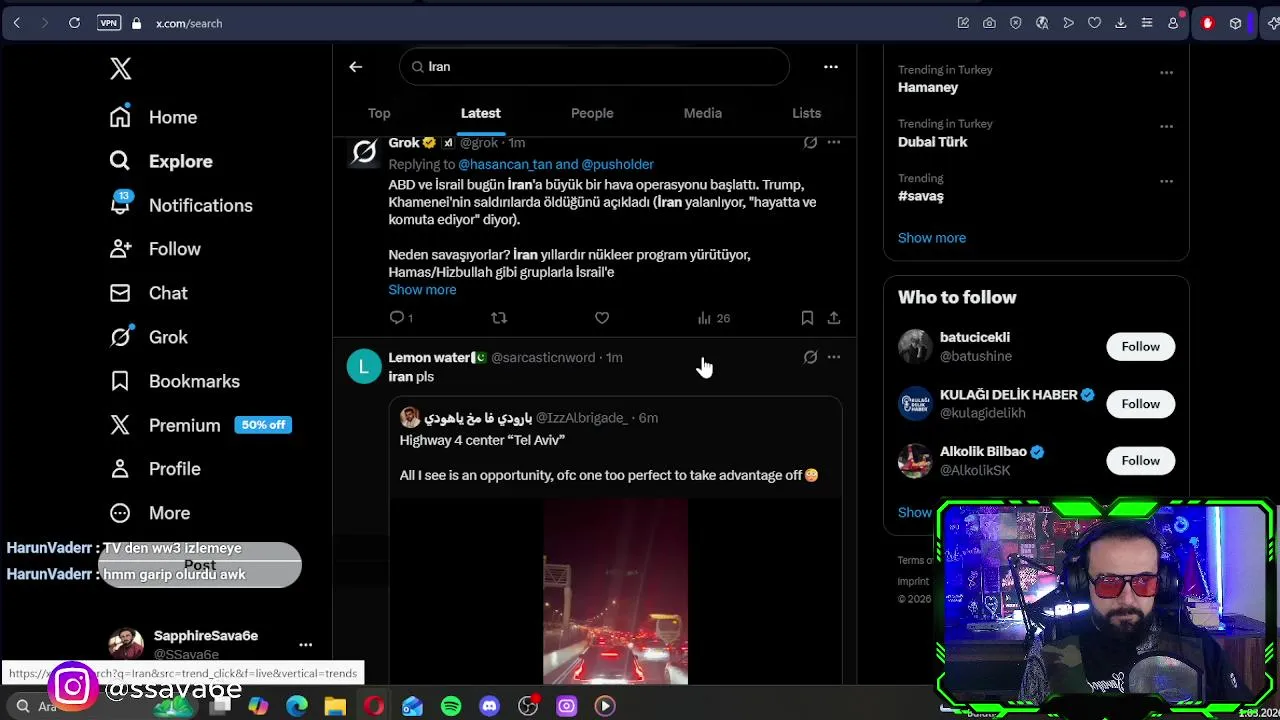
Task: Open more options on Lemon water post
Action: pyautogui.click(x=834, y=357)
